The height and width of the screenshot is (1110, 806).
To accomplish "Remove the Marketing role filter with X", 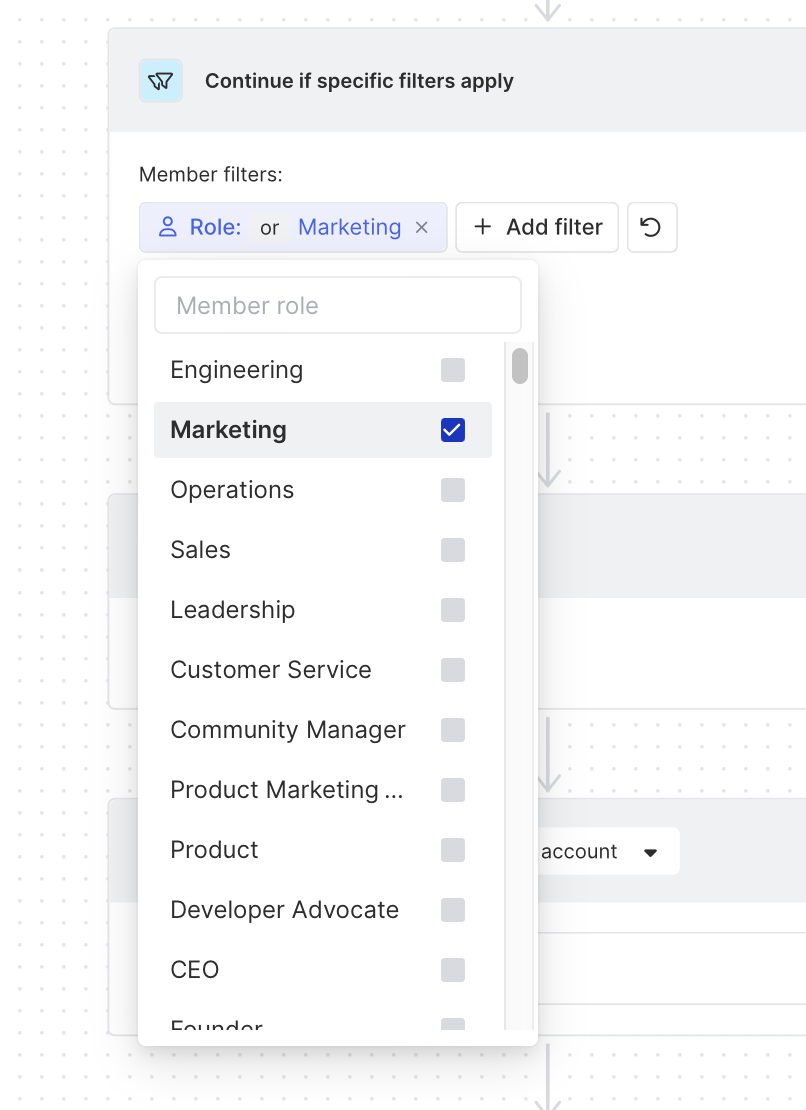I will point(422,228).
